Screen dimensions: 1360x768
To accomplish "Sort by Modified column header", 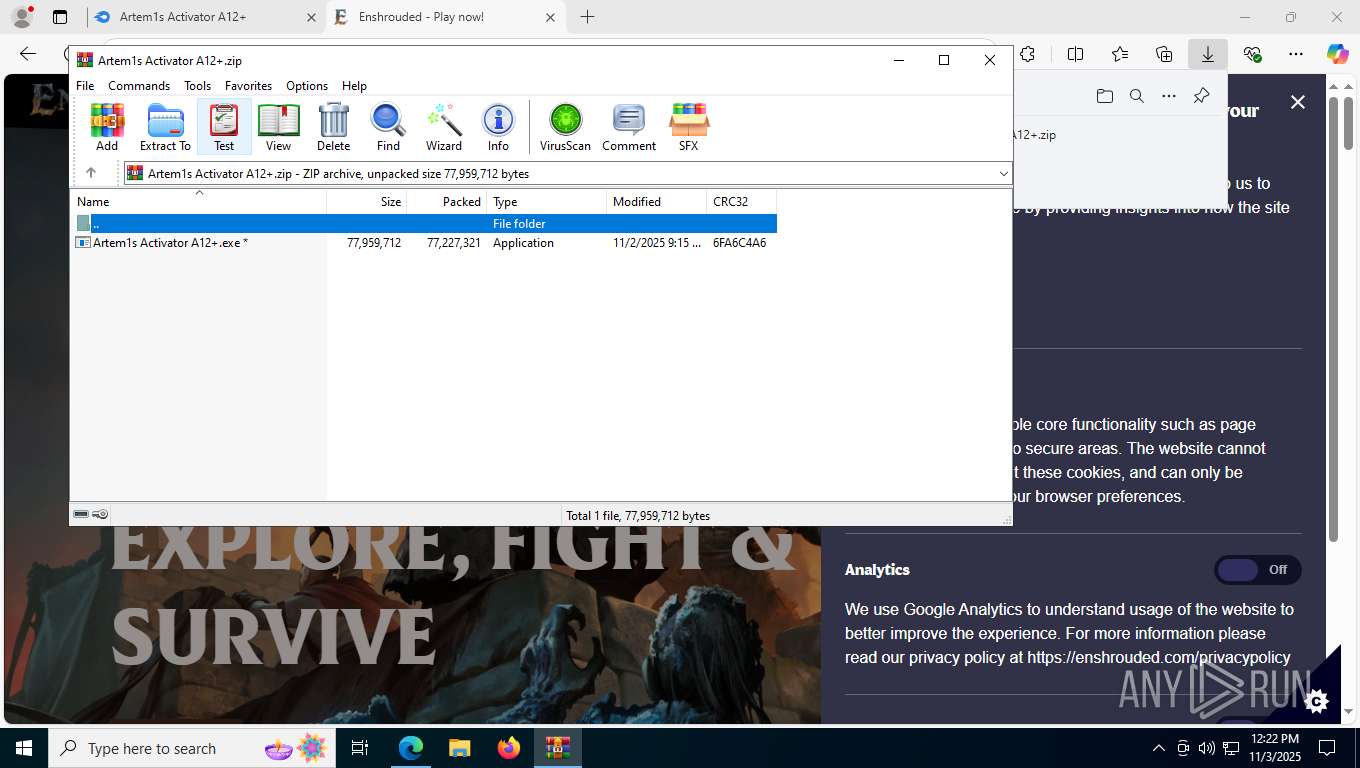I will 657,202.
